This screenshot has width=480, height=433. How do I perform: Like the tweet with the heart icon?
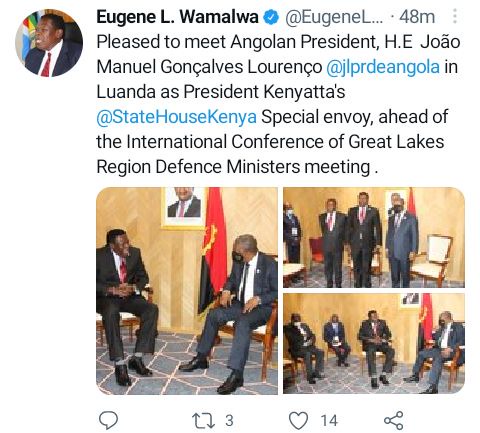point(298,420)
